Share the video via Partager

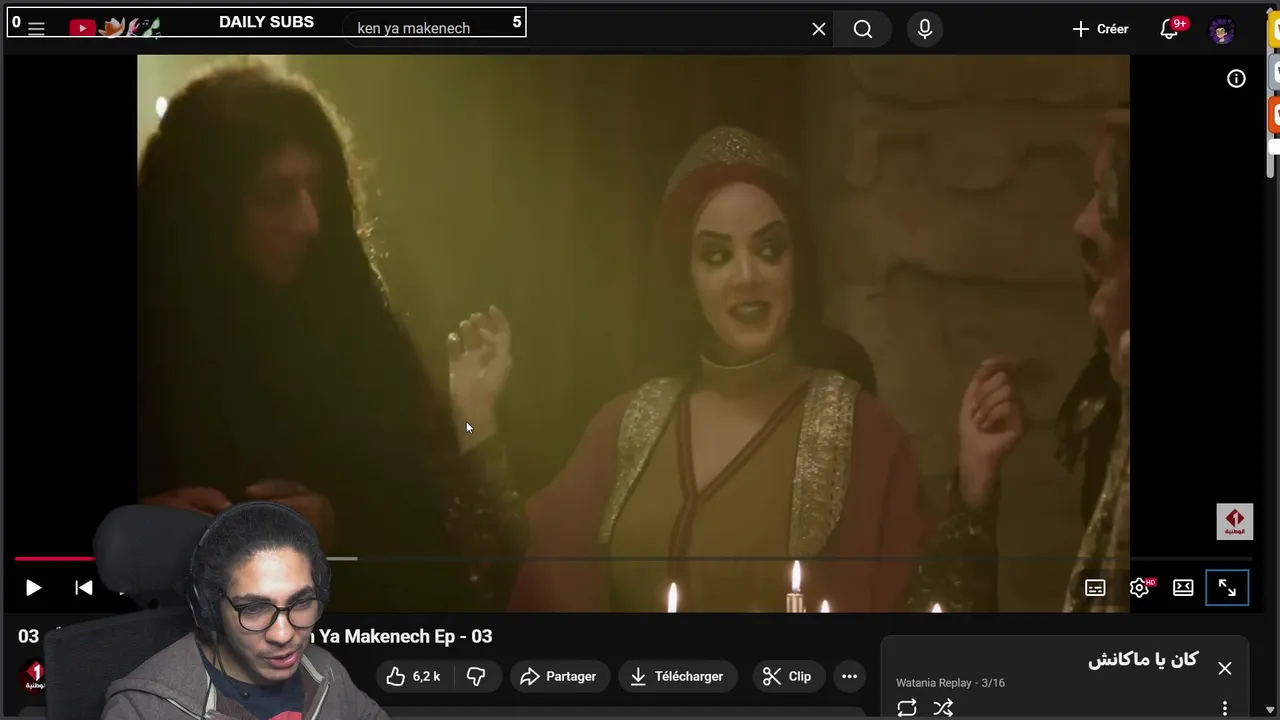tap(559, 677)
